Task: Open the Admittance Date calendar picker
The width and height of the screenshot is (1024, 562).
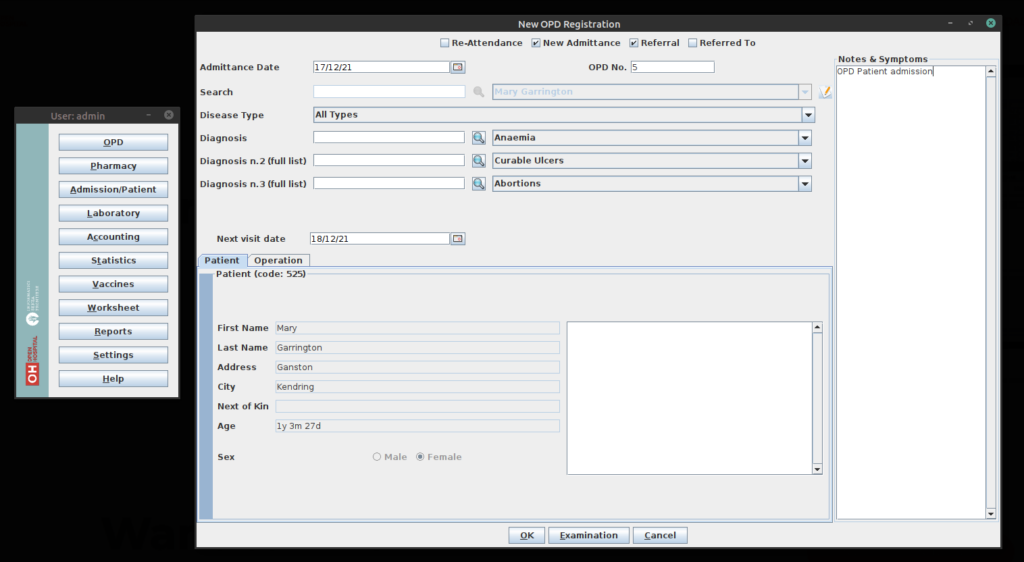Action: click(458, 67)
